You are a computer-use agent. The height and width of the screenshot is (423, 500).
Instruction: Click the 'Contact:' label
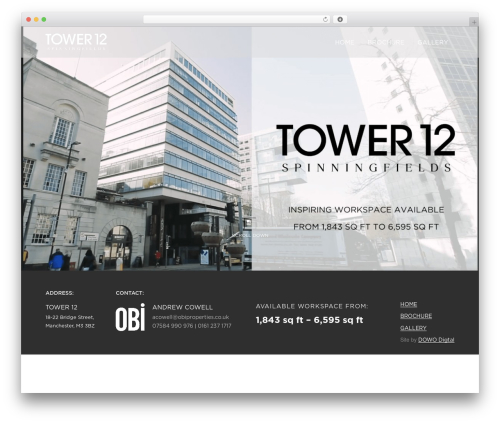tap(130, 293)
